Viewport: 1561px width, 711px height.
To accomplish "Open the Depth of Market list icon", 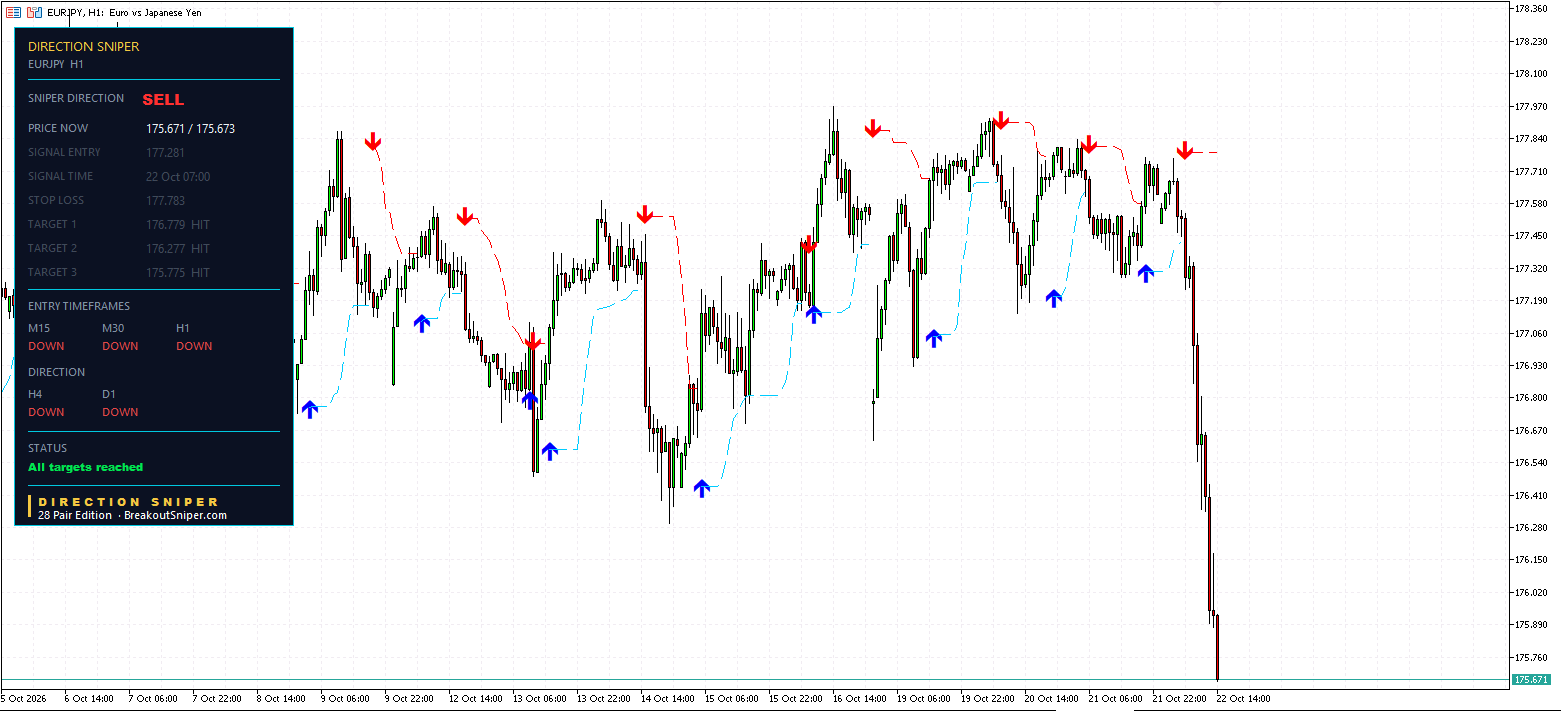I will click(14, 12).
